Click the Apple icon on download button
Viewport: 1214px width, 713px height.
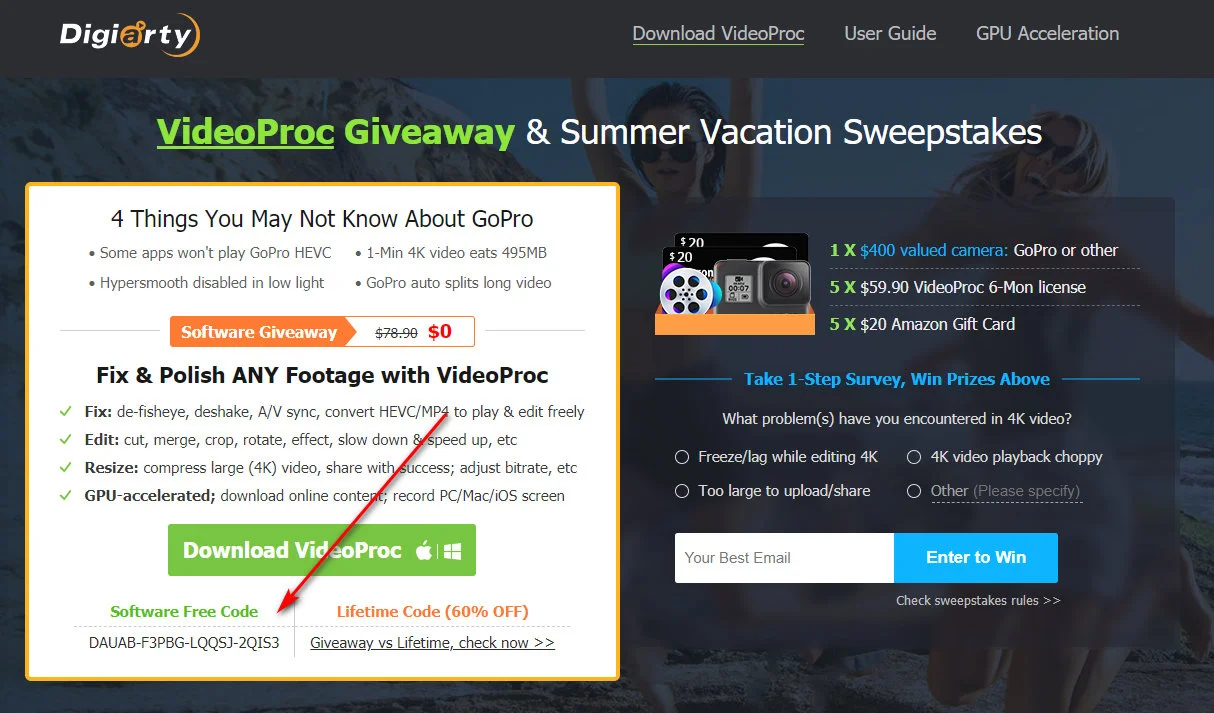point(424,551)
